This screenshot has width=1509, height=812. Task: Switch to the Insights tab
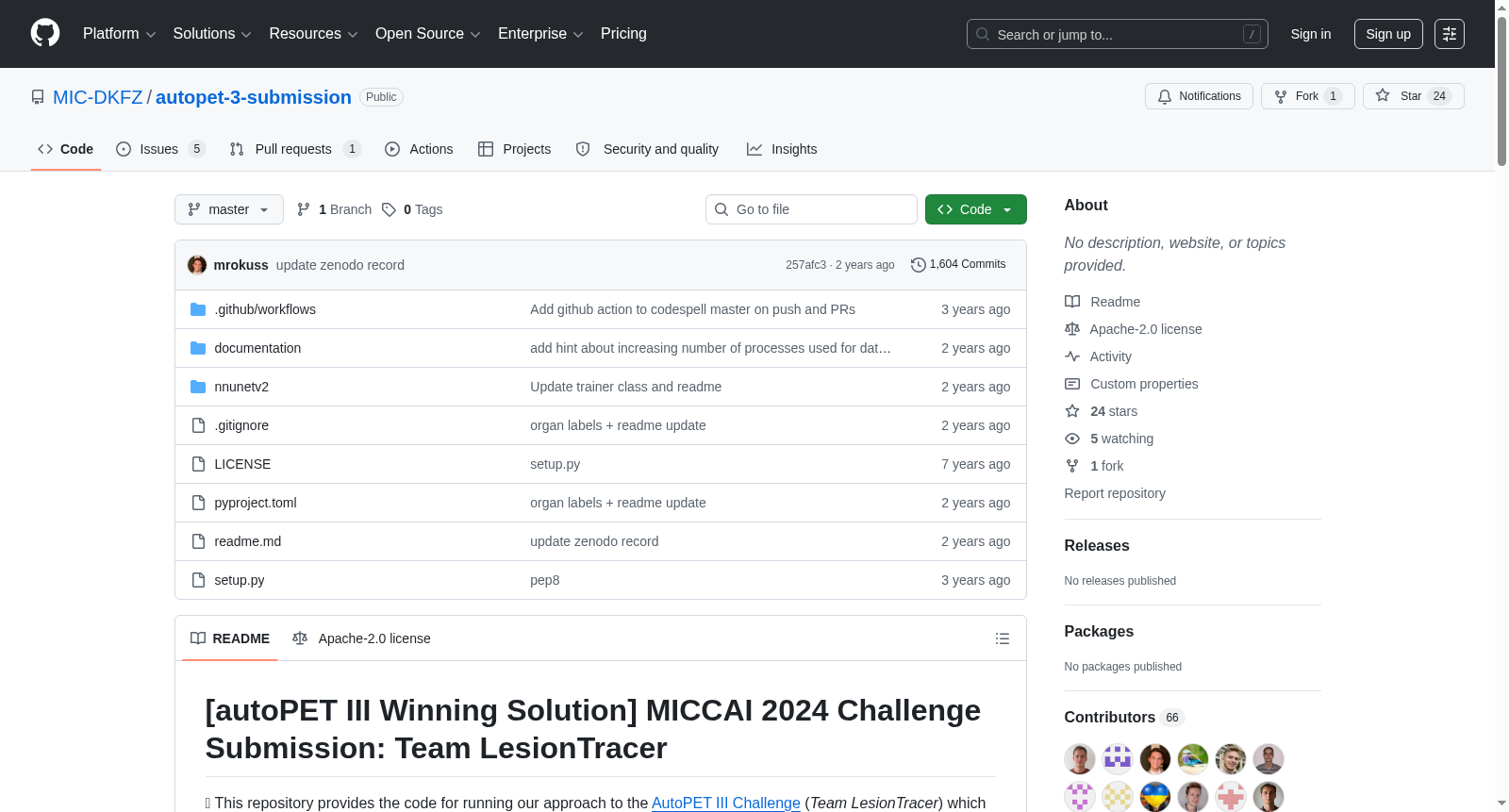(782, 149)
